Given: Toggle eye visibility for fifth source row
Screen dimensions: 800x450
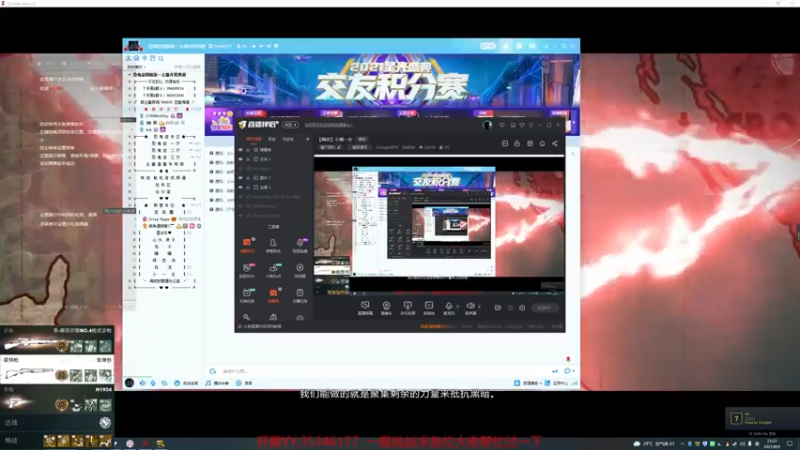Looking at the screenshot, I should pos(241,187).
